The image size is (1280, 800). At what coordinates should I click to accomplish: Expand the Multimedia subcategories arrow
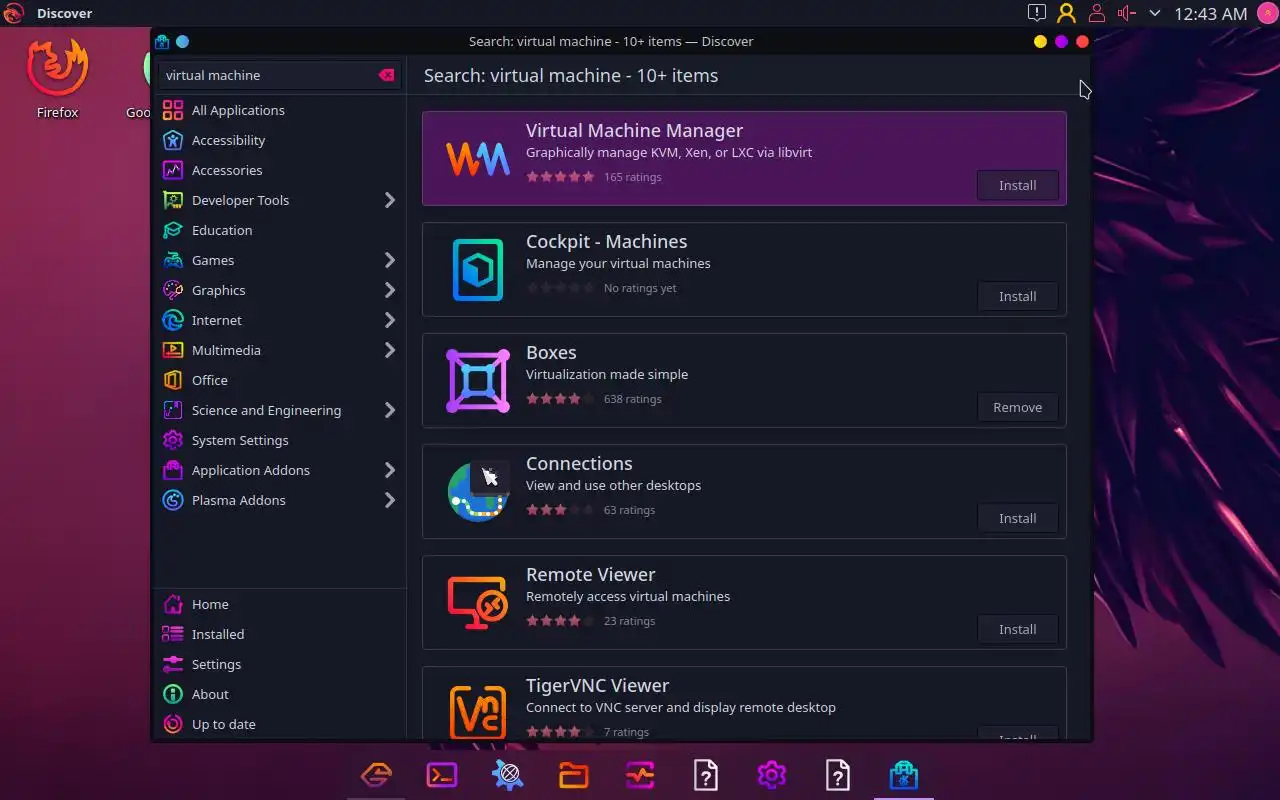pos(390,350)
